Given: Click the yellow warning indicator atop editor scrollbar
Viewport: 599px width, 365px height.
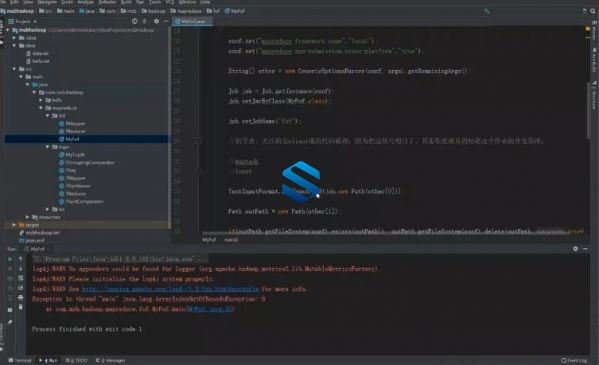Looking at the screenshot, I should [x=588, y=29].
